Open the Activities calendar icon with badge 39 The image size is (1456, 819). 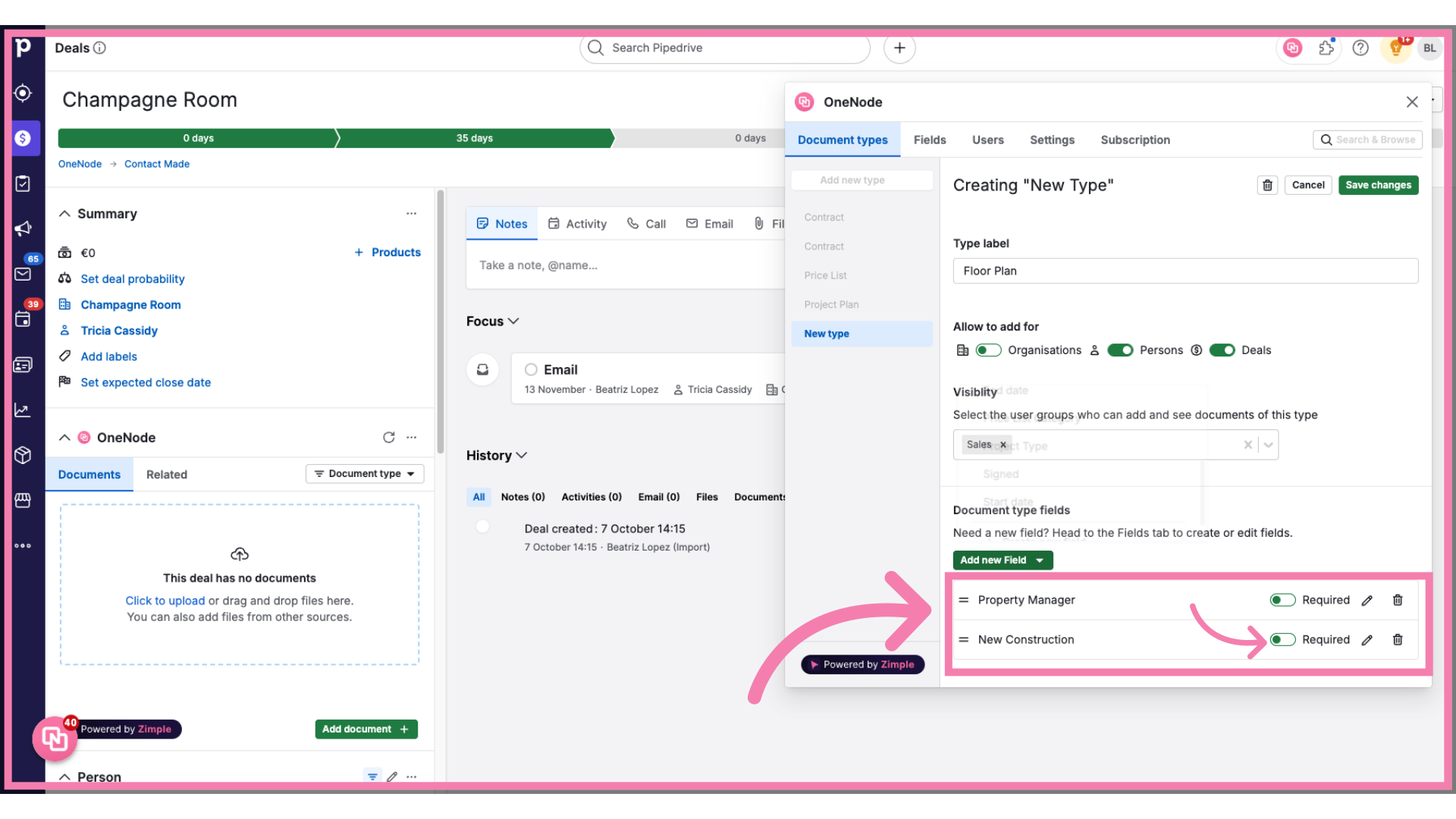pyautogui.click(x=23, y=319)
